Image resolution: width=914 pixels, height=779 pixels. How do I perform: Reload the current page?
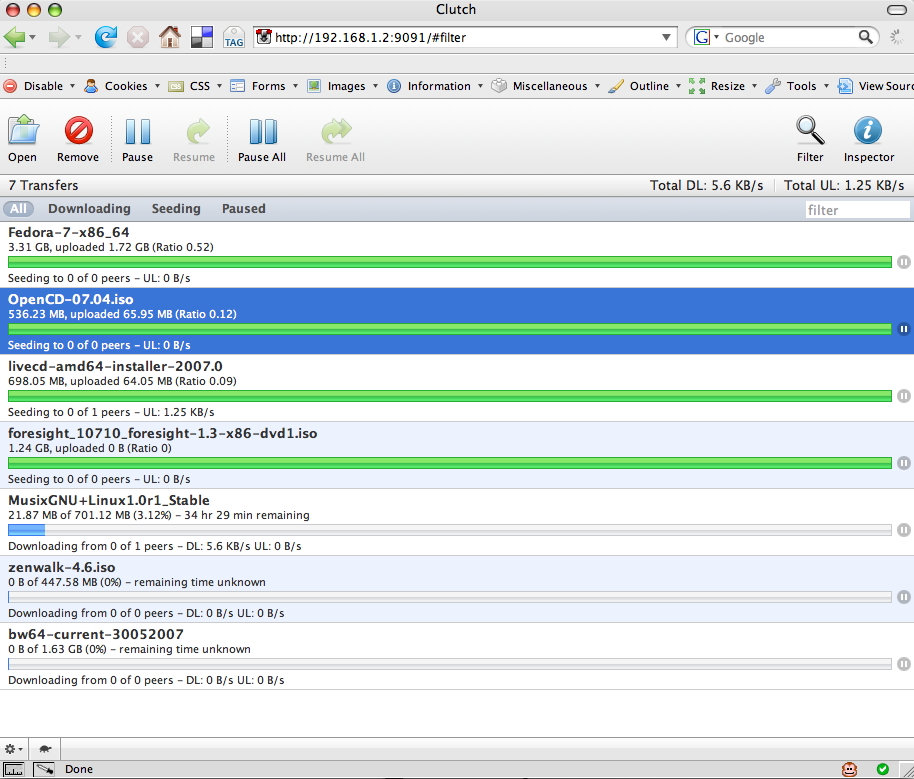(106, 37)
